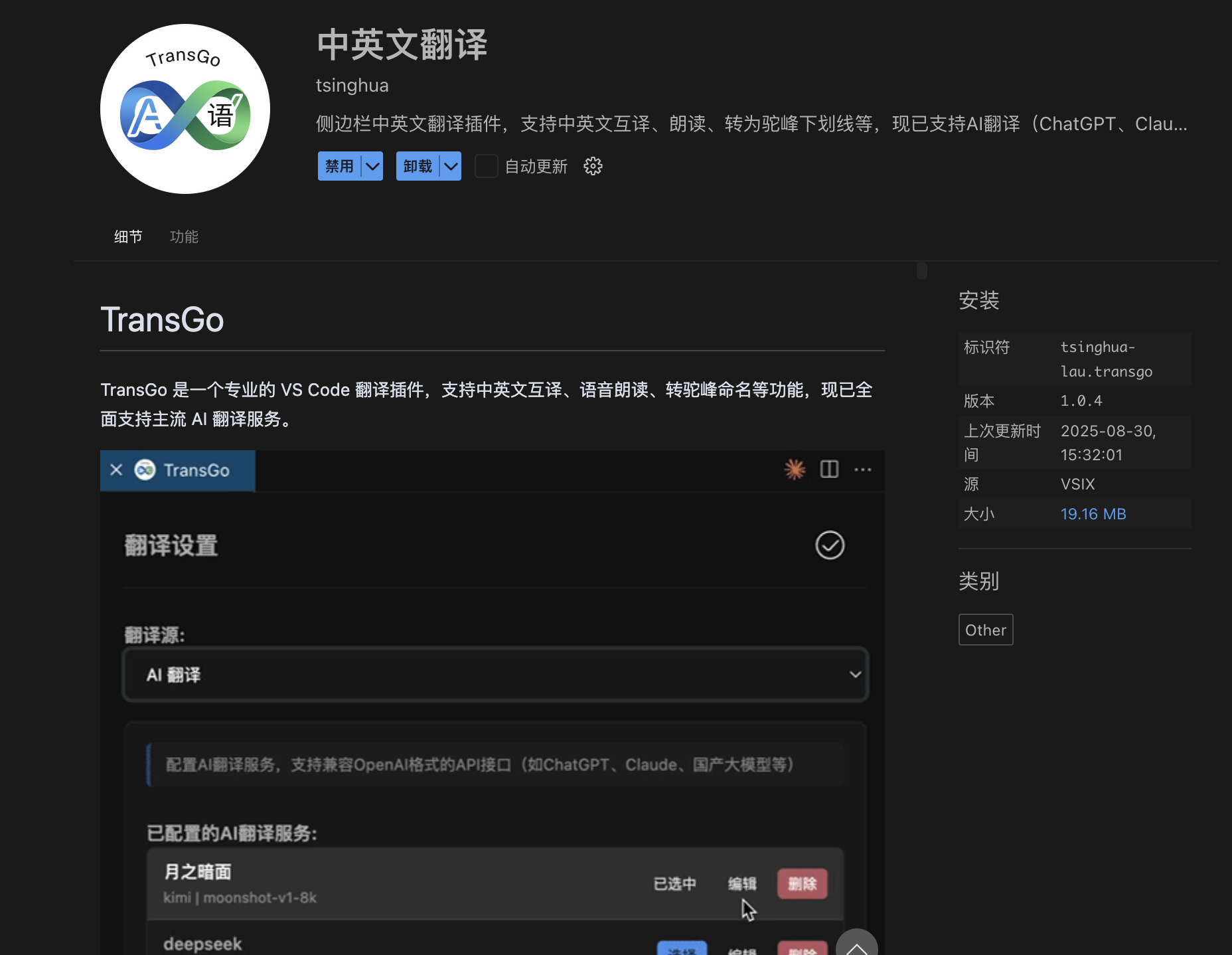Screen dimensions: 1232x955
Task: Disable the extension via 禁用 button
Action: pyautogui.click(x=339, y=166)
